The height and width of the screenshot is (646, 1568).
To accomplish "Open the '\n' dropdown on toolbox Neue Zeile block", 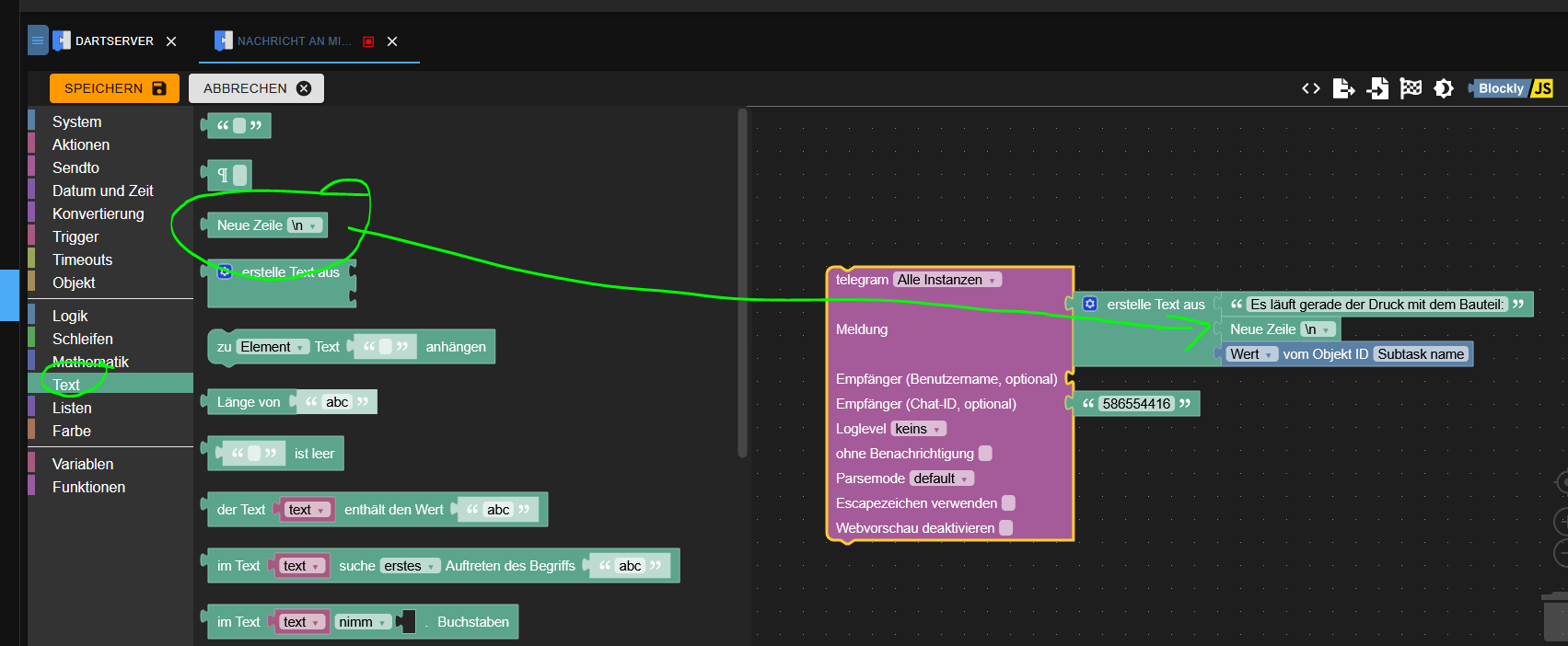I will (305, 225).
